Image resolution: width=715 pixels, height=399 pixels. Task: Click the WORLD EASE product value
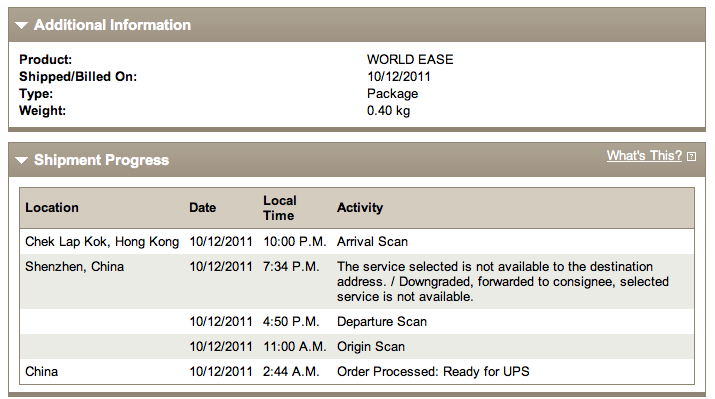pos(410,60)
